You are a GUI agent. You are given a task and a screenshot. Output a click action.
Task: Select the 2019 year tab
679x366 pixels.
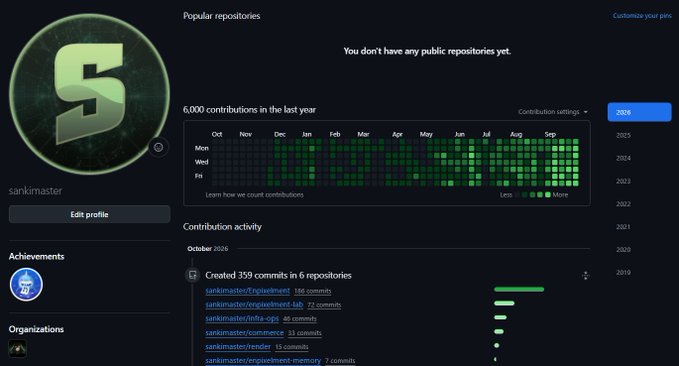point(623,272)
